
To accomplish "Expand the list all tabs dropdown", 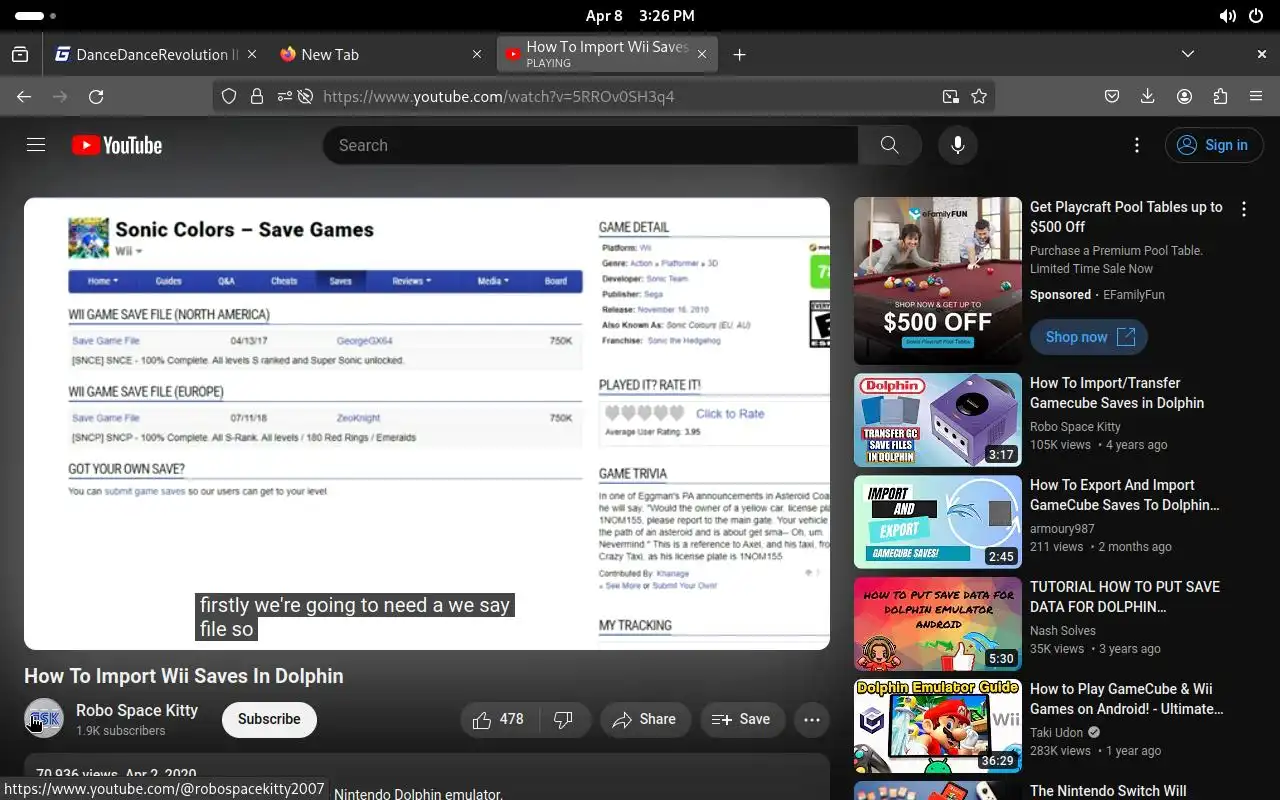I will [x=1188, y=54].
